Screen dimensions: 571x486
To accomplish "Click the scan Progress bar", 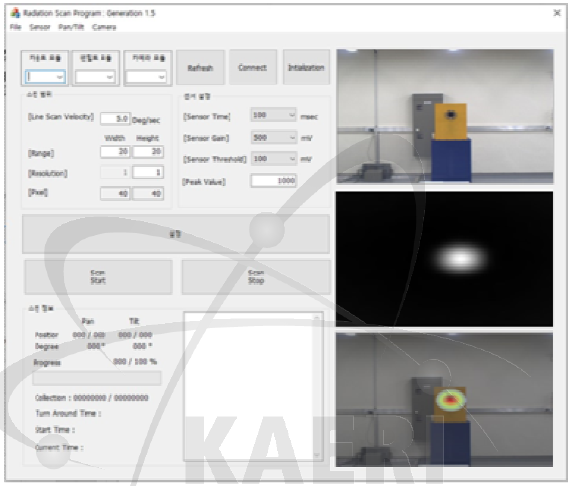I will tap(97, 379).
